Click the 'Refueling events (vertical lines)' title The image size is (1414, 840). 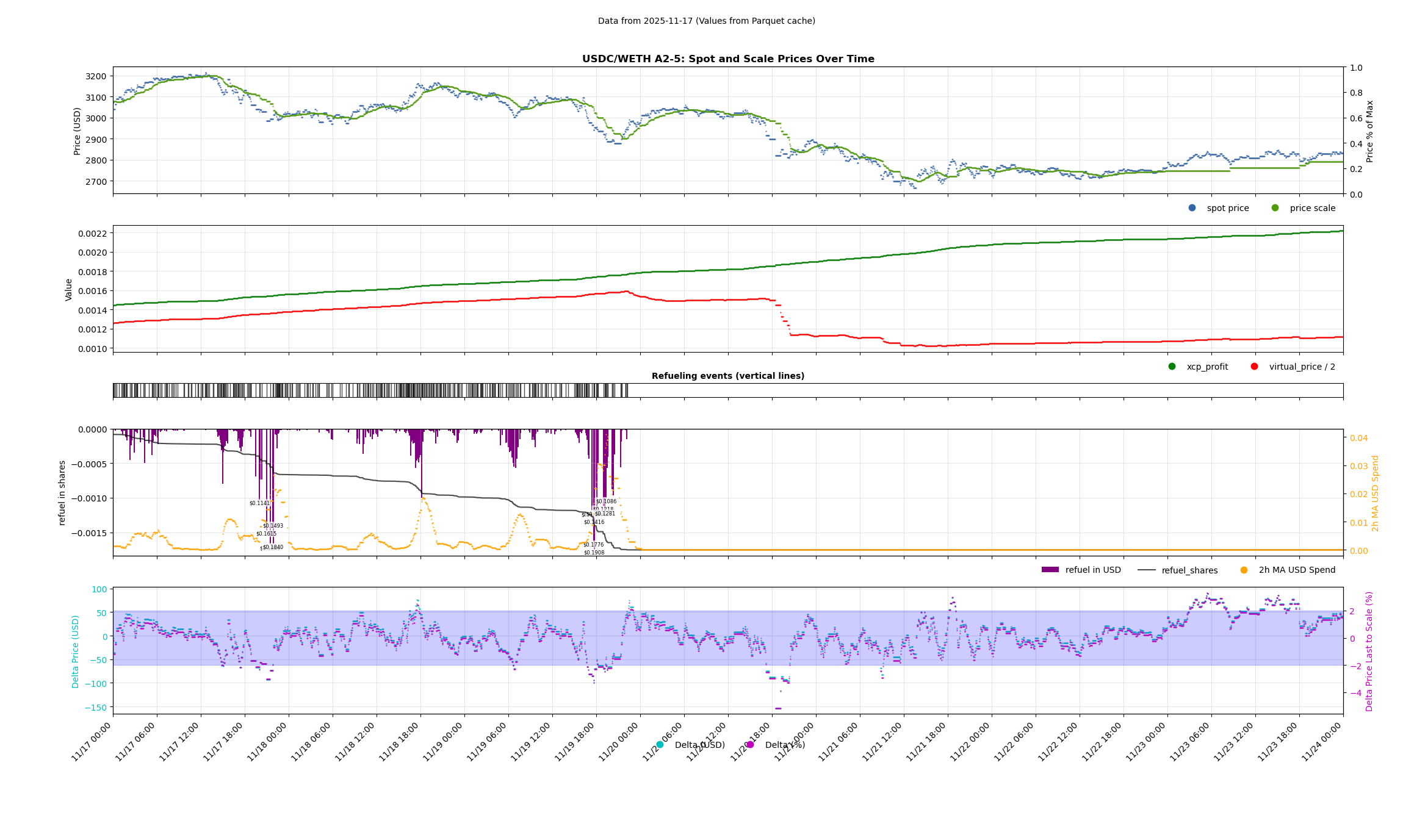[x=727, y=376]
